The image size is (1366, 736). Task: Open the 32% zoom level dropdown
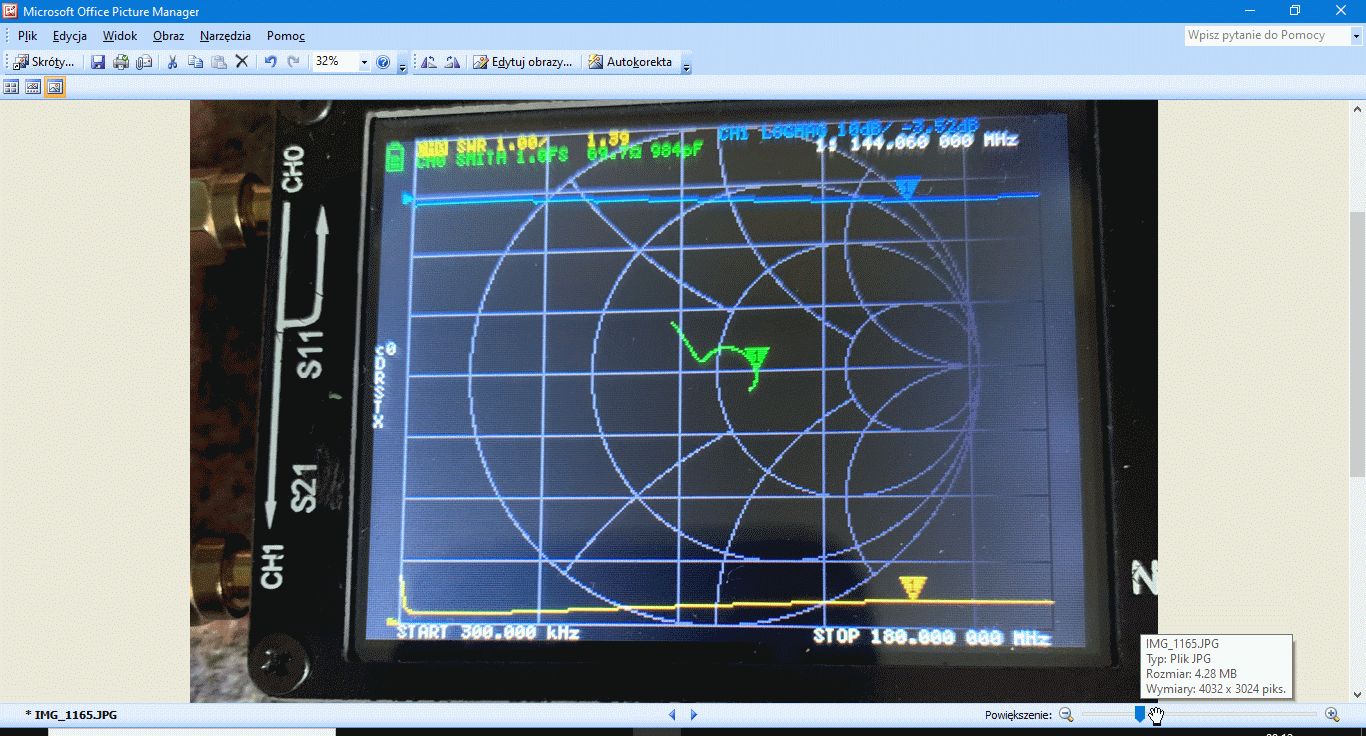click(364, 62)
